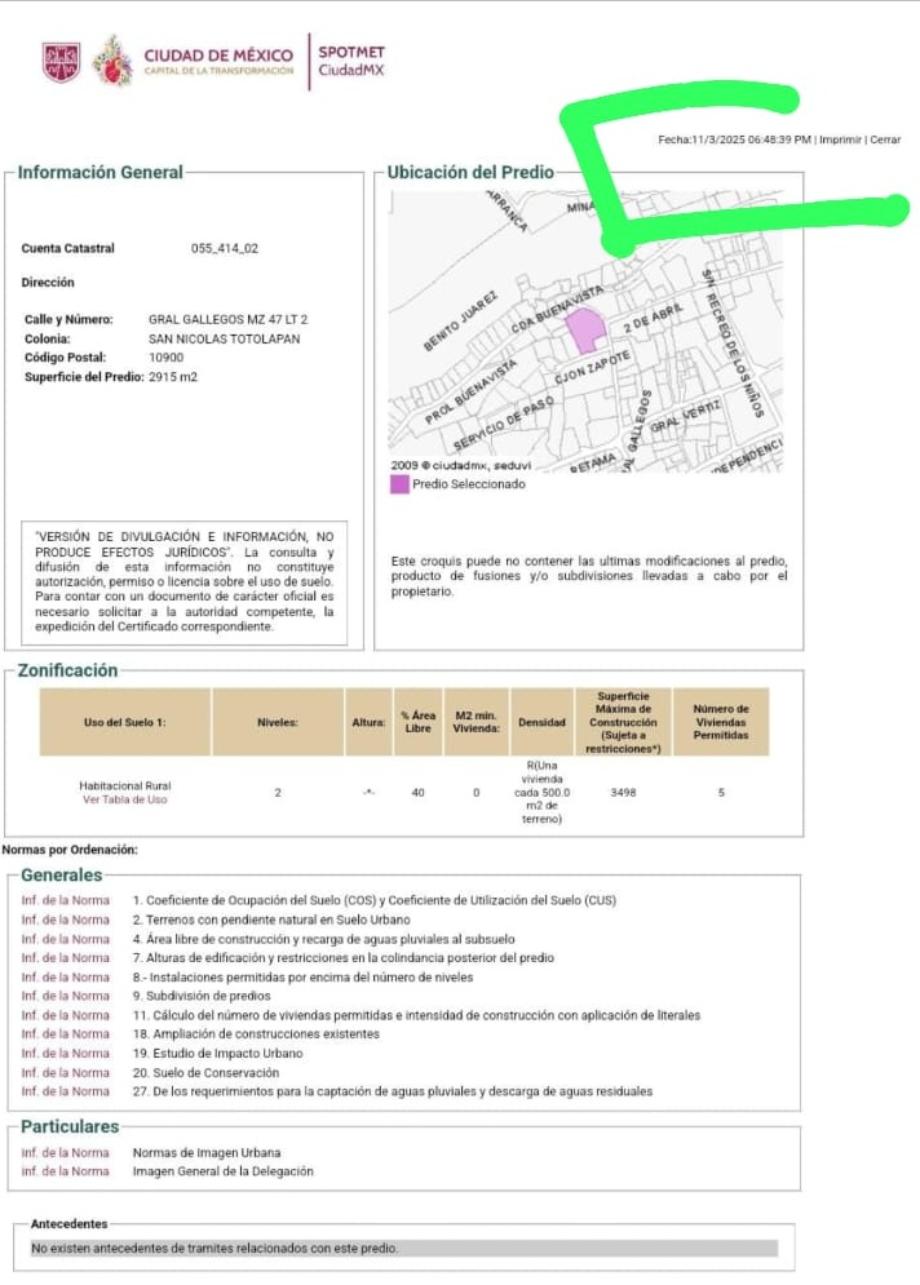The height and width of the screenshot is (1285, 920).
Task: Open the Ver Tabla de Uso link
Action: tap(125, 799)
